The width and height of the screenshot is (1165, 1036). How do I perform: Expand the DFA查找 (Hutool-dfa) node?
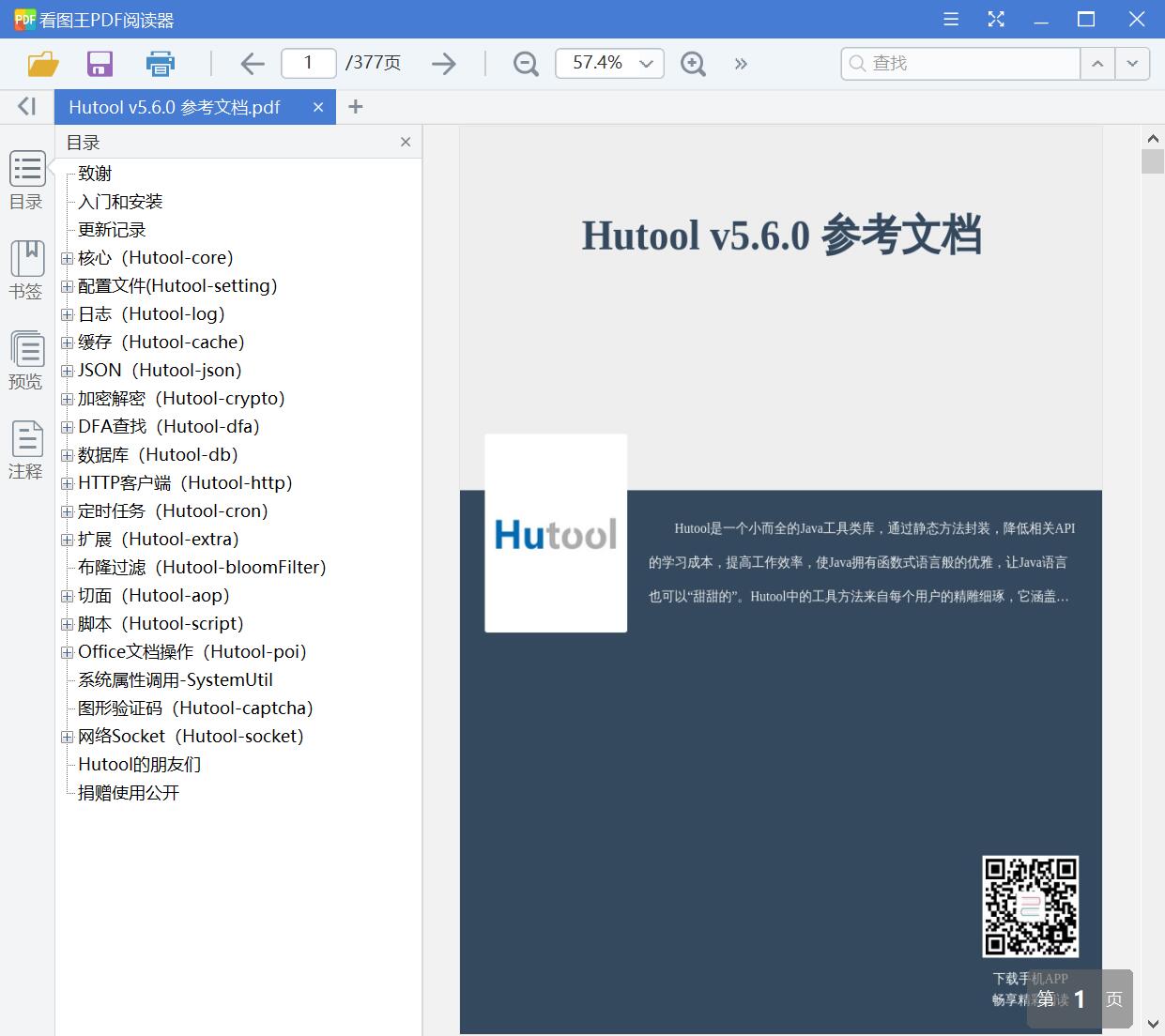point(67,427)
